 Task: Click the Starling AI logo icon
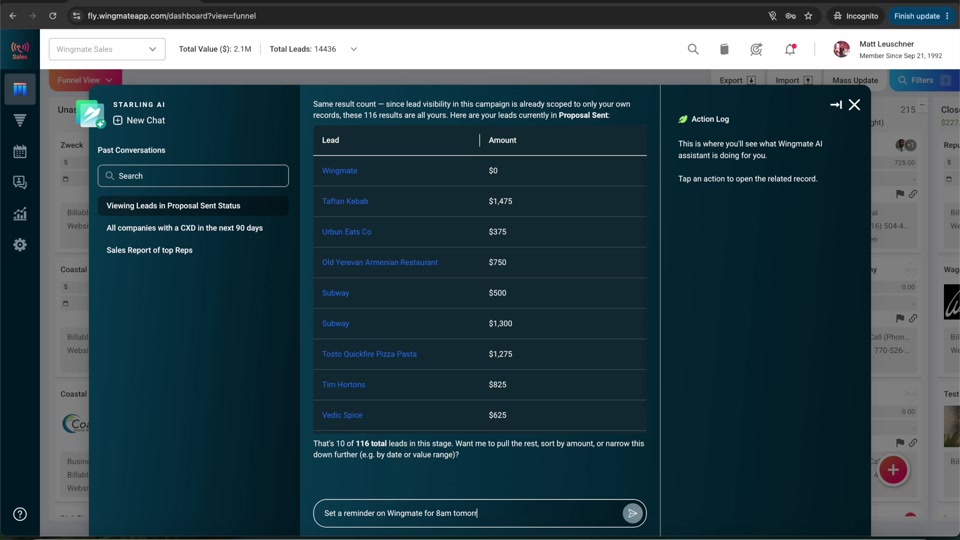click(x=90, y=114)
